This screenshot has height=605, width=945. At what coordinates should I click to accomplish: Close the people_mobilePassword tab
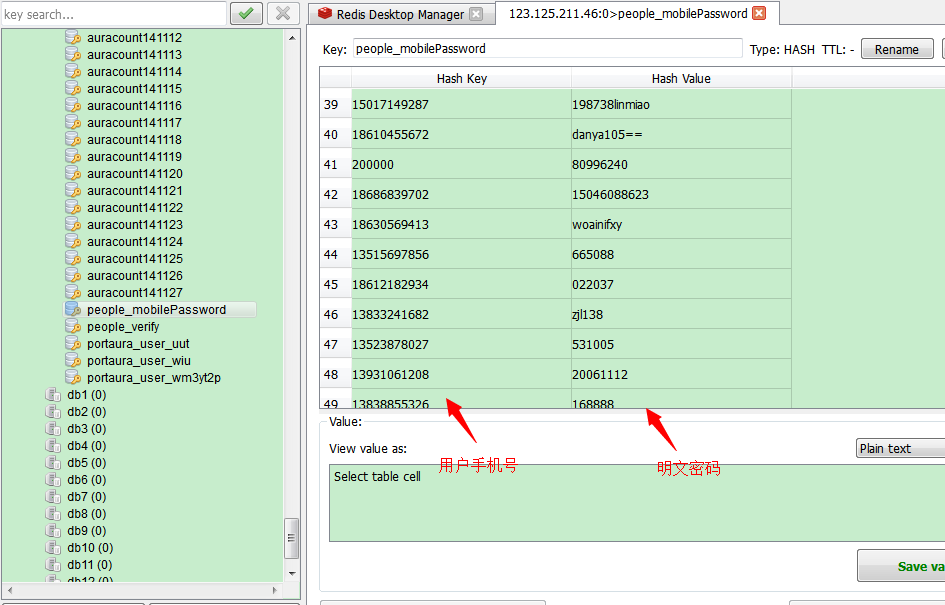[759, 13]
